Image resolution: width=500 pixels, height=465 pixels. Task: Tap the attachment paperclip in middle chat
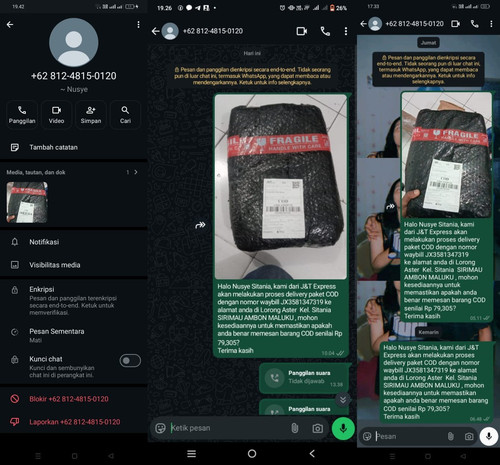coord(295,428)
